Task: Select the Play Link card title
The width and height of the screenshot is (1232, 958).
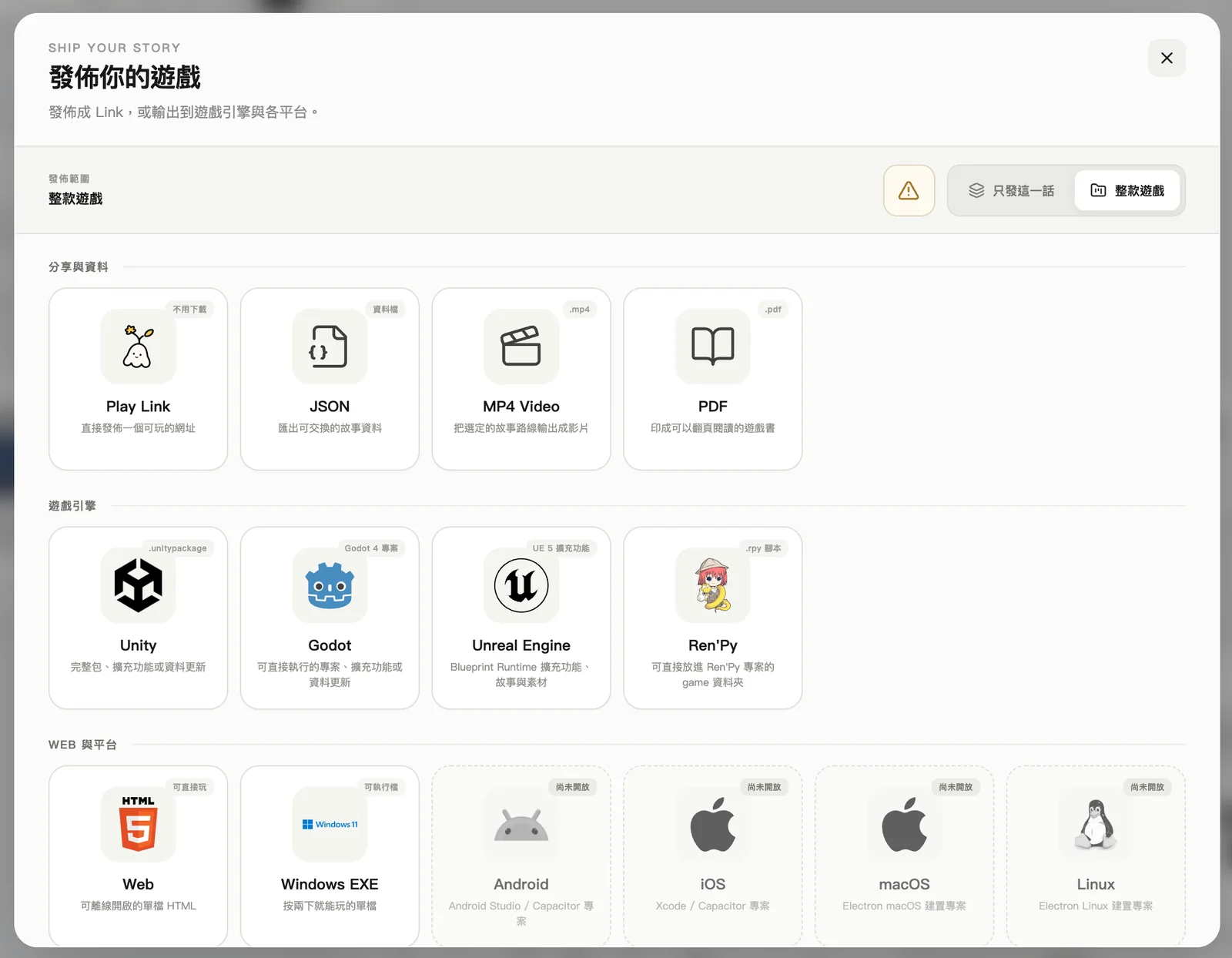Action: tap(138, 407)
